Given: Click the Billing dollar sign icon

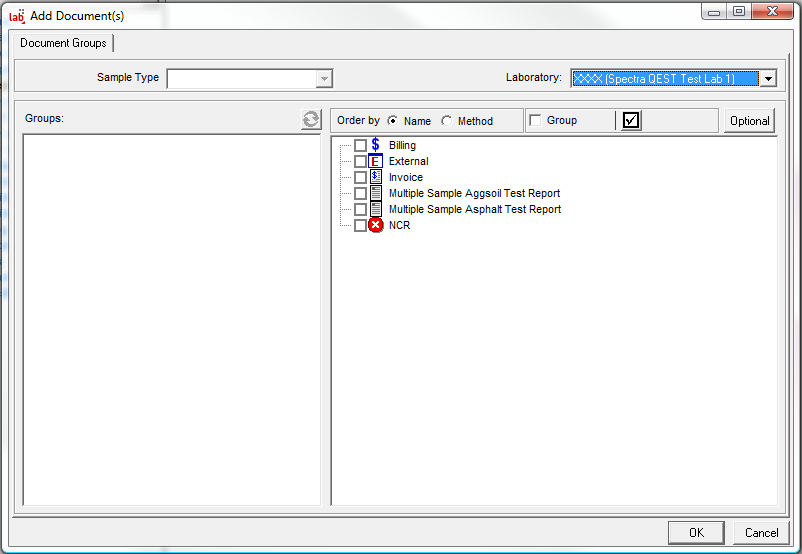Looking at the screenshot, I should click(376, 145).
